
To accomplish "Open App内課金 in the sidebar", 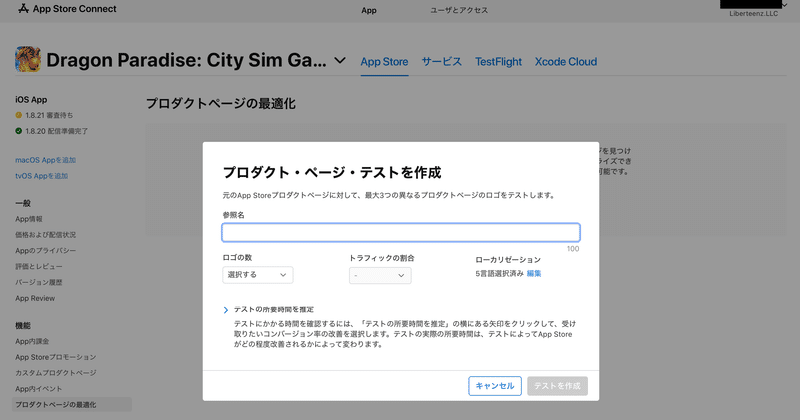I will point(32,341).
